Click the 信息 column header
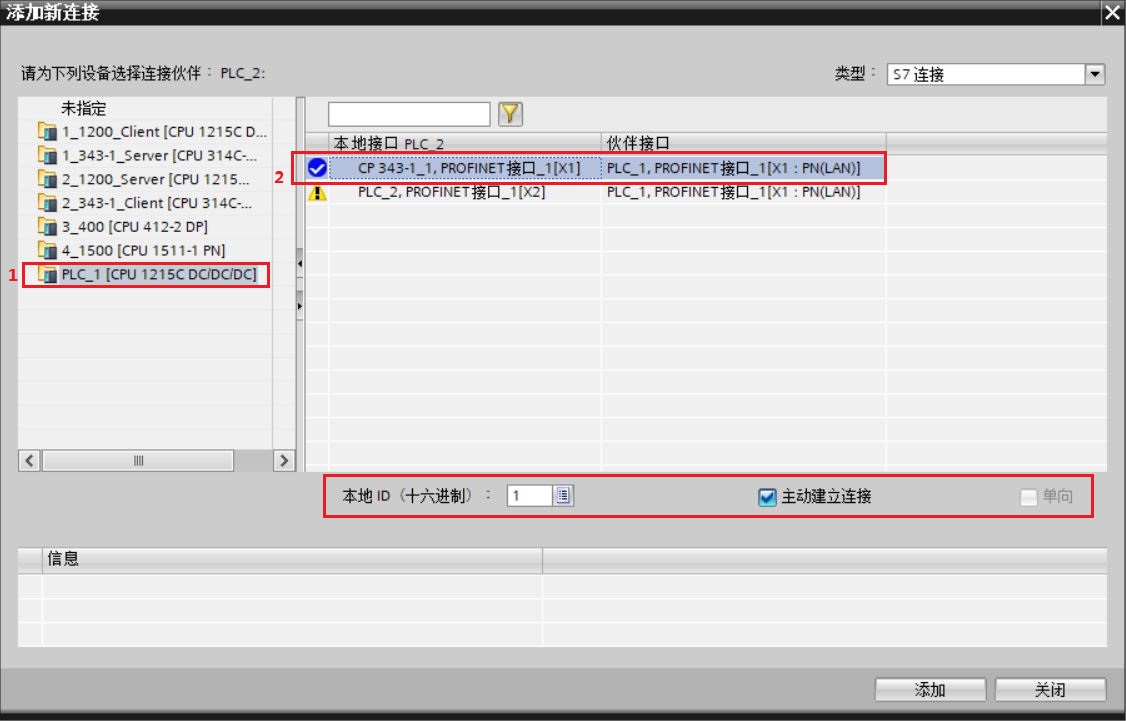Image resolution: width=1126 pixels, height=721 pixels. (292, 559)
